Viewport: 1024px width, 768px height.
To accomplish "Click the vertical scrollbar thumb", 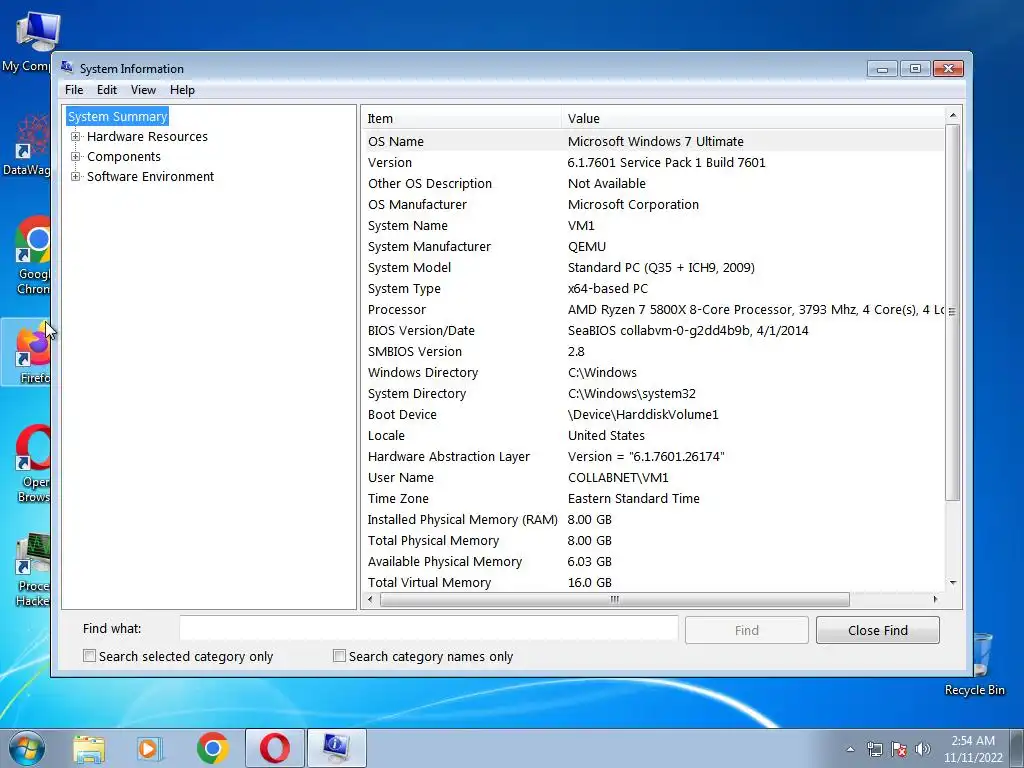I will [x=953, y=312].
